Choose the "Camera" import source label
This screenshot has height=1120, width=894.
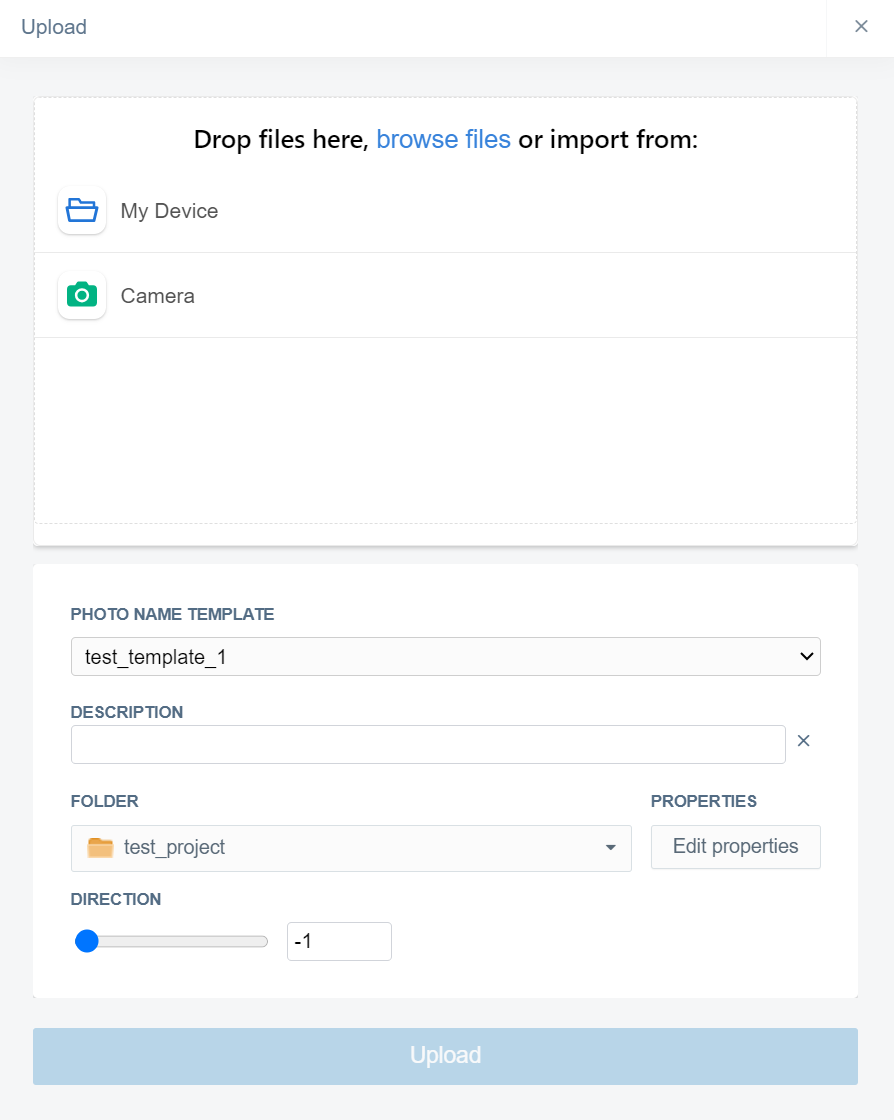coord(158,296)
